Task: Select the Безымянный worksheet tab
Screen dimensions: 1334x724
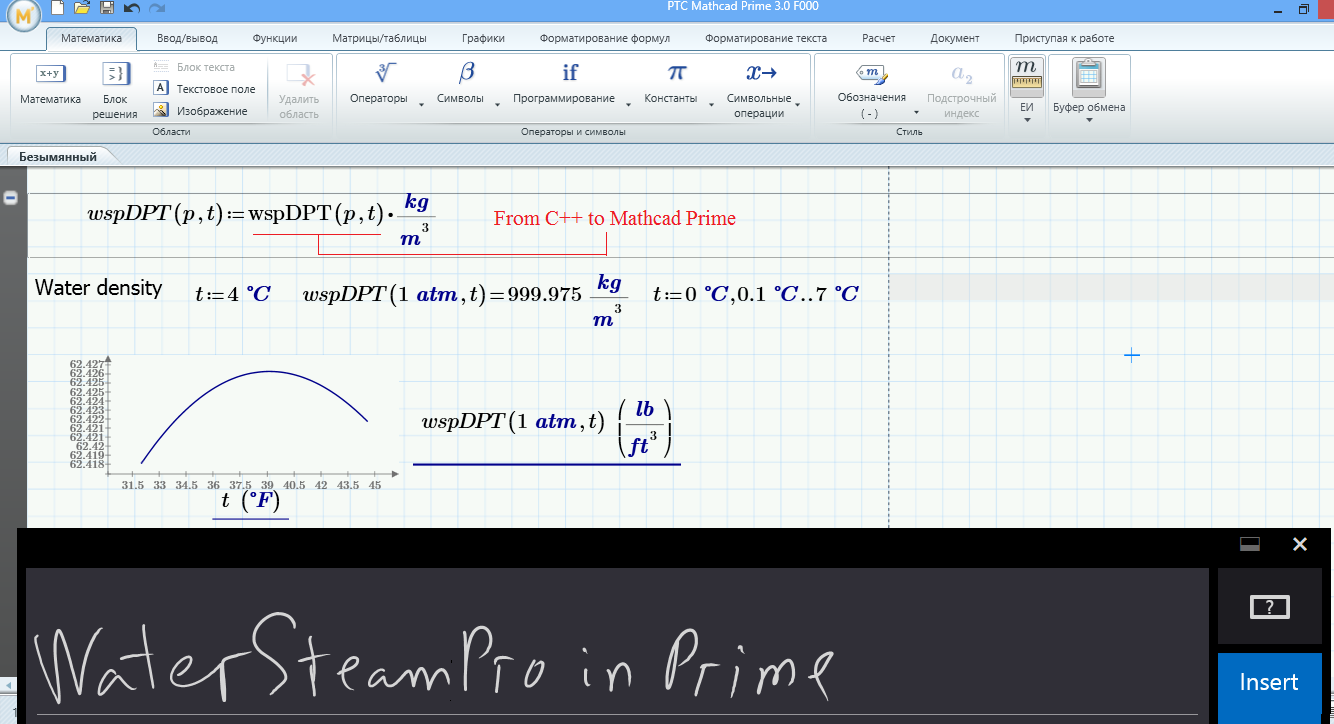Action: [58, 157]
